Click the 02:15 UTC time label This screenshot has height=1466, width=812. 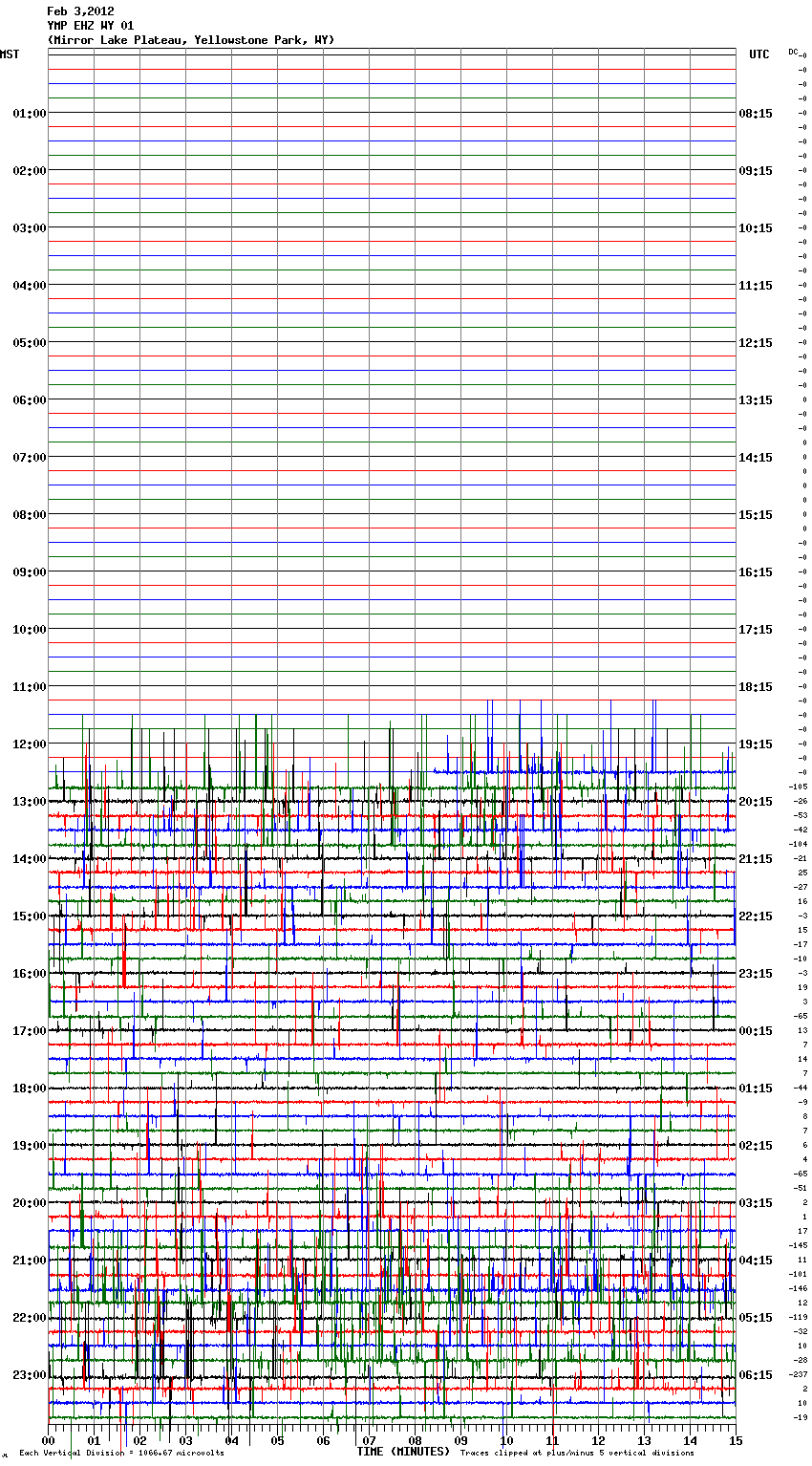point(756,1146)
